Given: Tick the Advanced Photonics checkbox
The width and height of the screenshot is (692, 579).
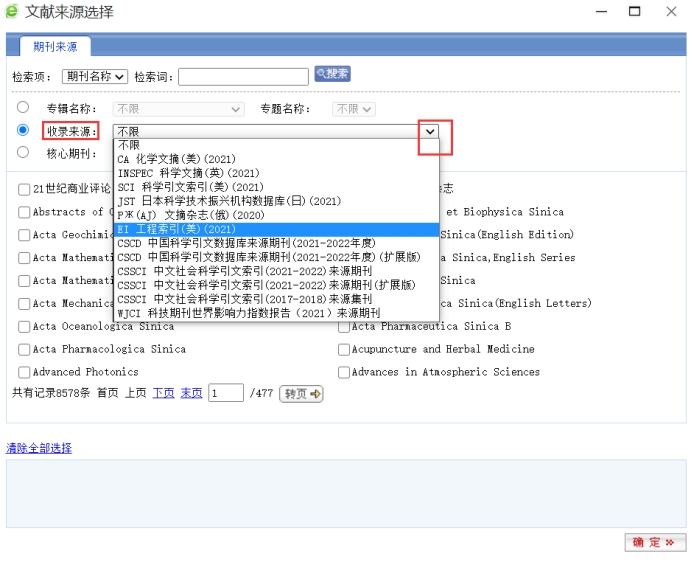Looking at the screenshot, I should tap(24, 373).
